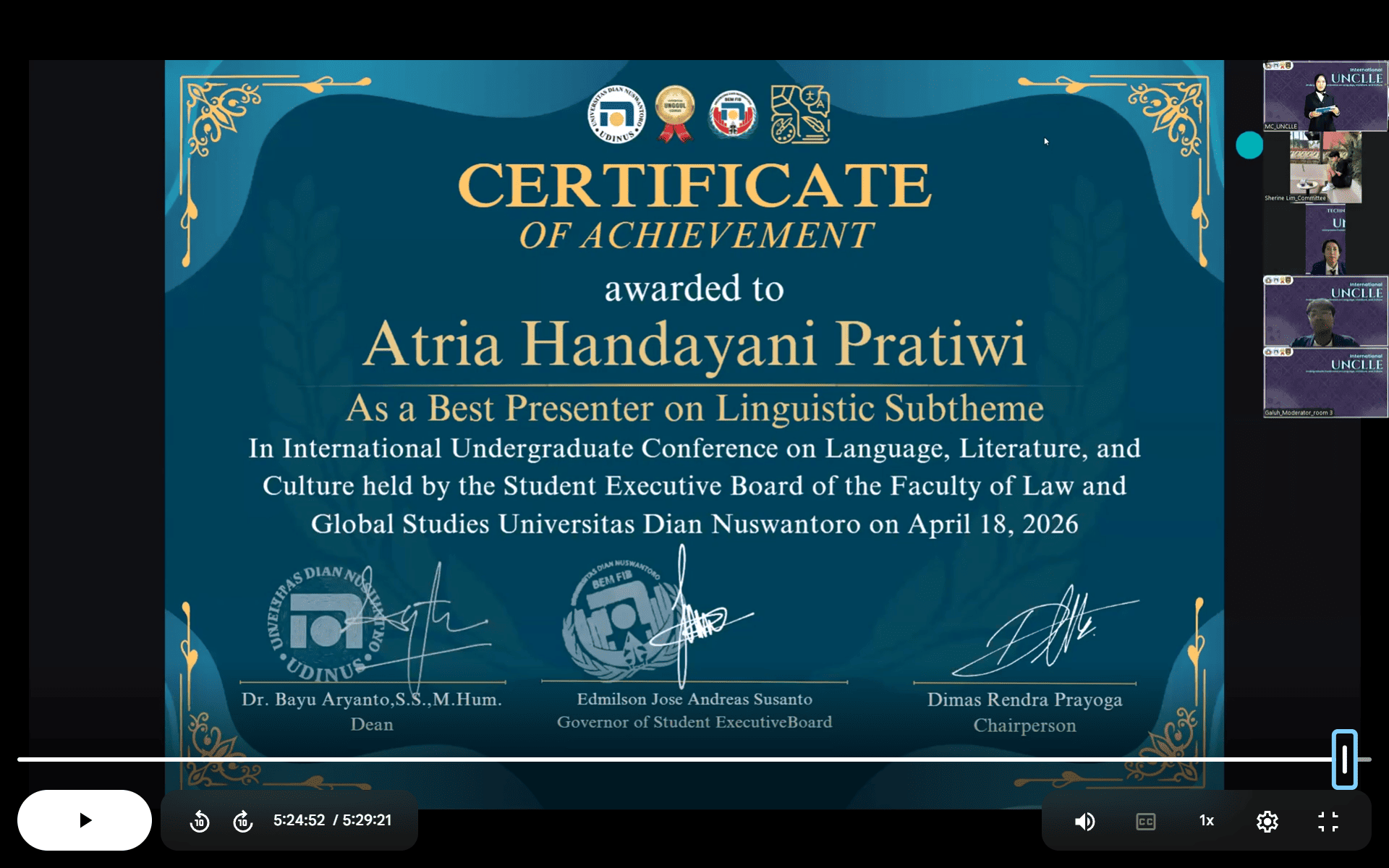Toggle closed captions CC button
The width and height of the screenshot is (1389, 868).
pos(1145,821)
